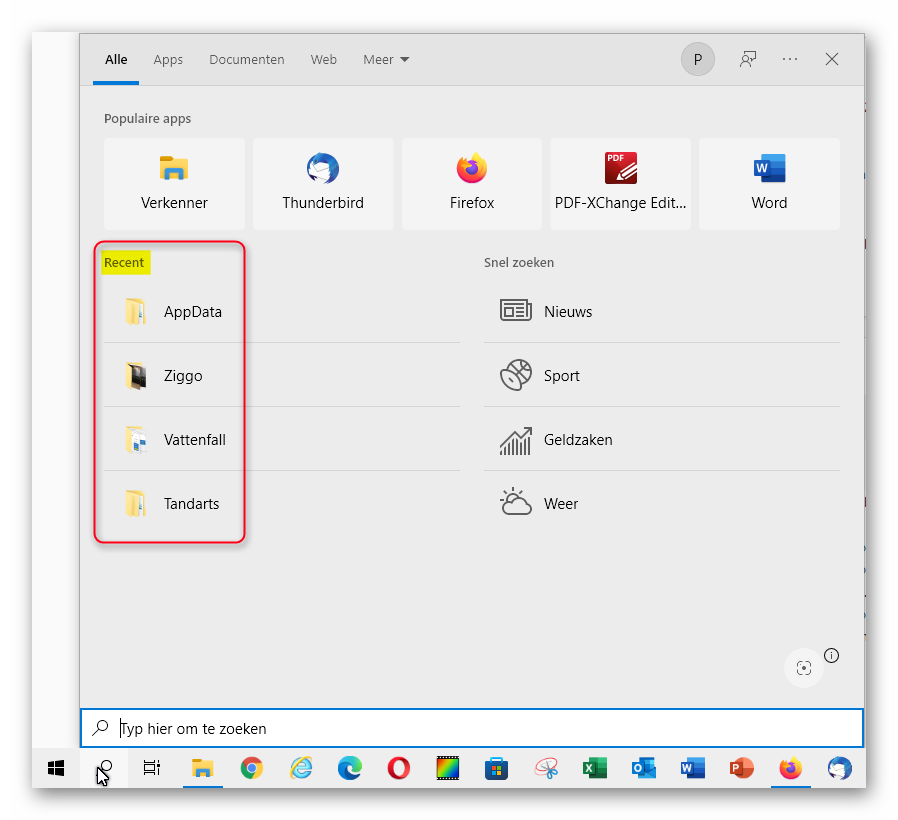This screenshot has height=820, width=898.
Task: Open the recent Ziggo folder
Action: (x=182, y=376)
